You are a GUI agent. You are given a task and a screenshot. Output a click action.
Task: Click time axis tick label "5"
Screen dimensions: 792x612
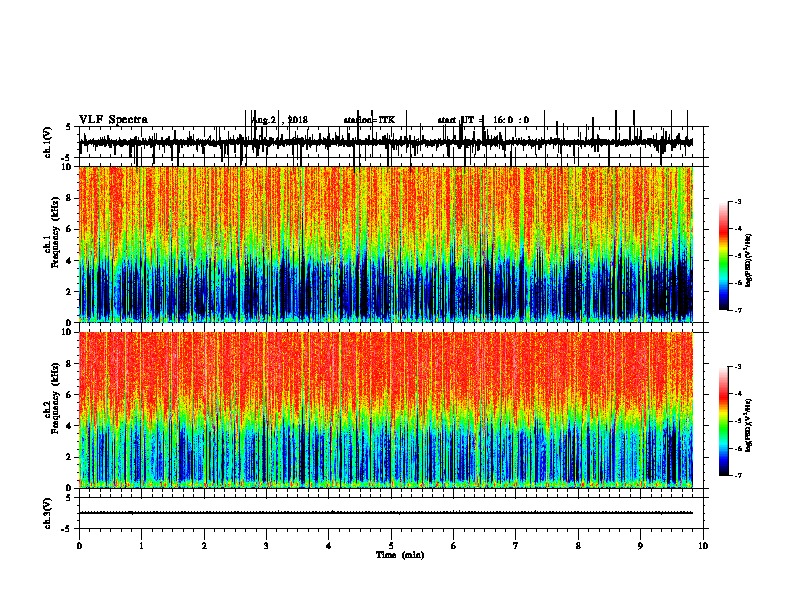(x=391, y=546)
